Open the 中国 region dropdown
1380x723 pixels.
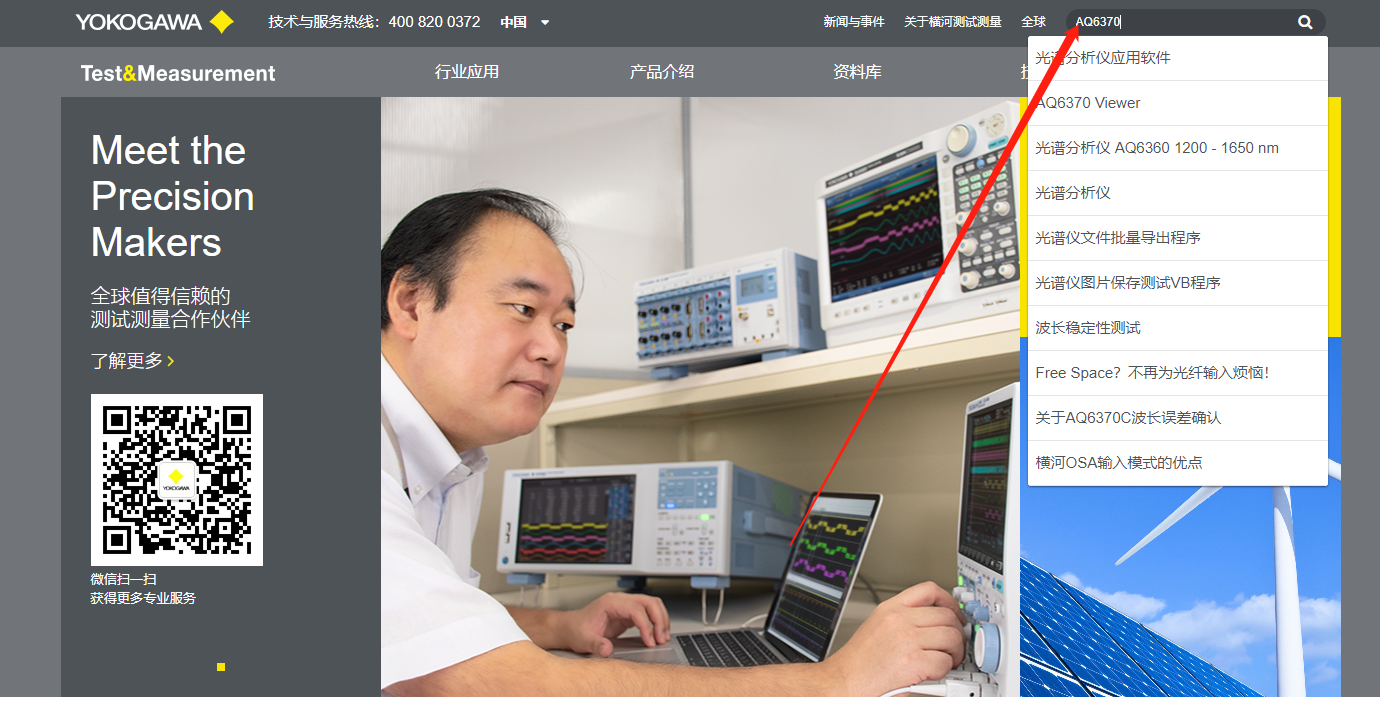[511, 21]
